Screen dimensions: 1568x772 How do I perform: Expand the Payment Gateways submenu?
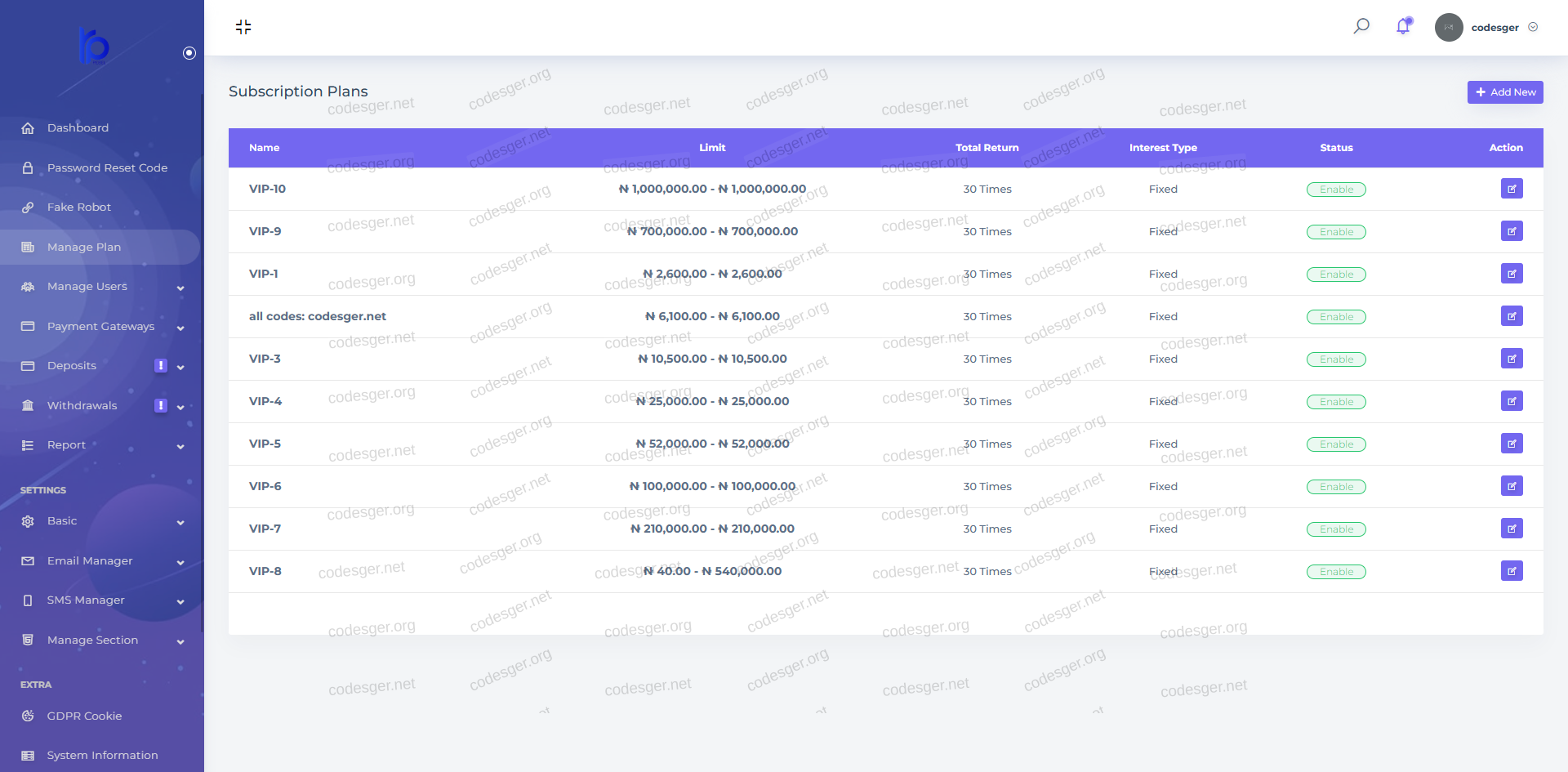point(180,328)
